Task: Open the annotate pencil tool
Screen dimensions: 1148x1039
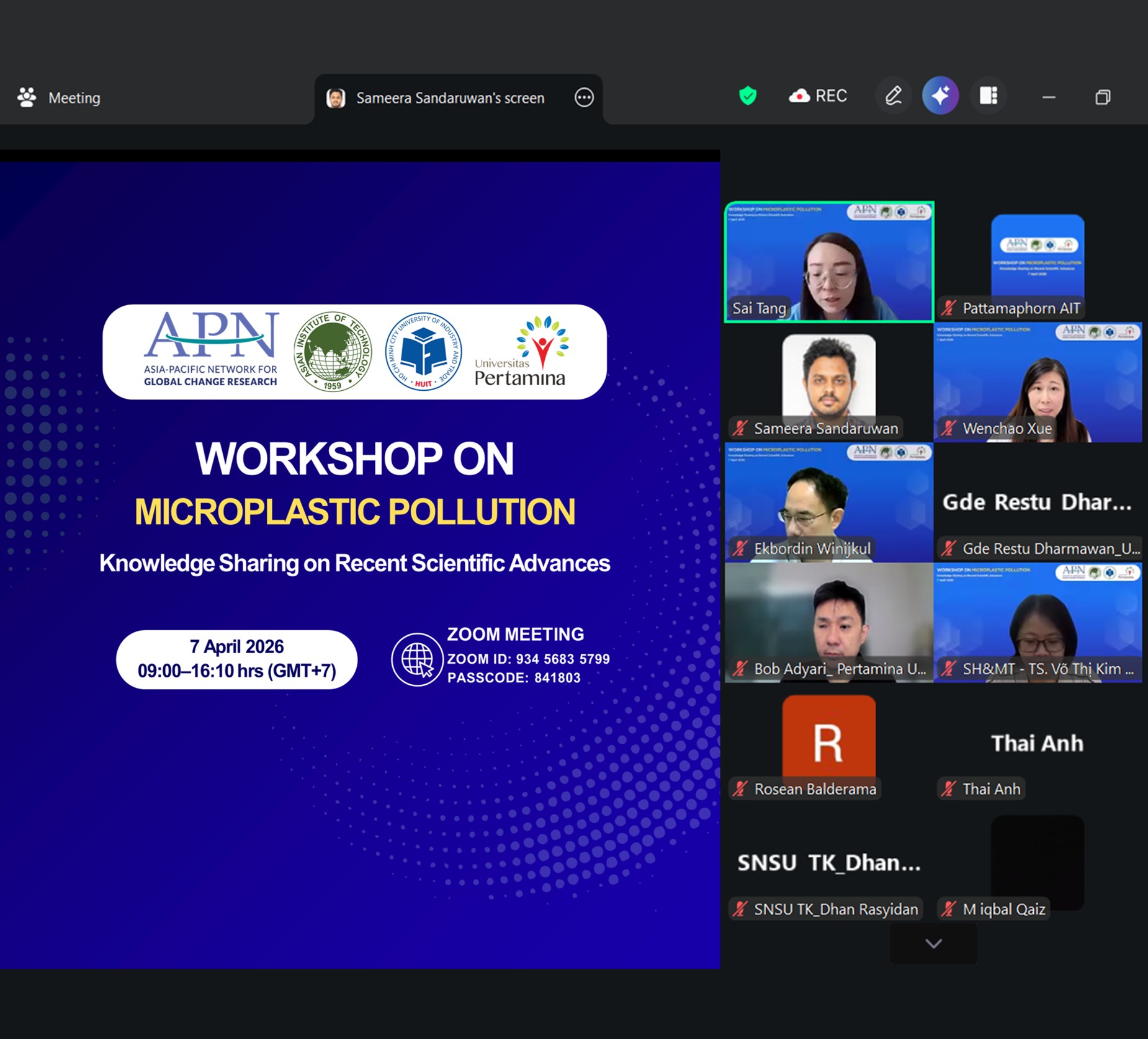Action: pyautogui.click(x=893, y=96)
